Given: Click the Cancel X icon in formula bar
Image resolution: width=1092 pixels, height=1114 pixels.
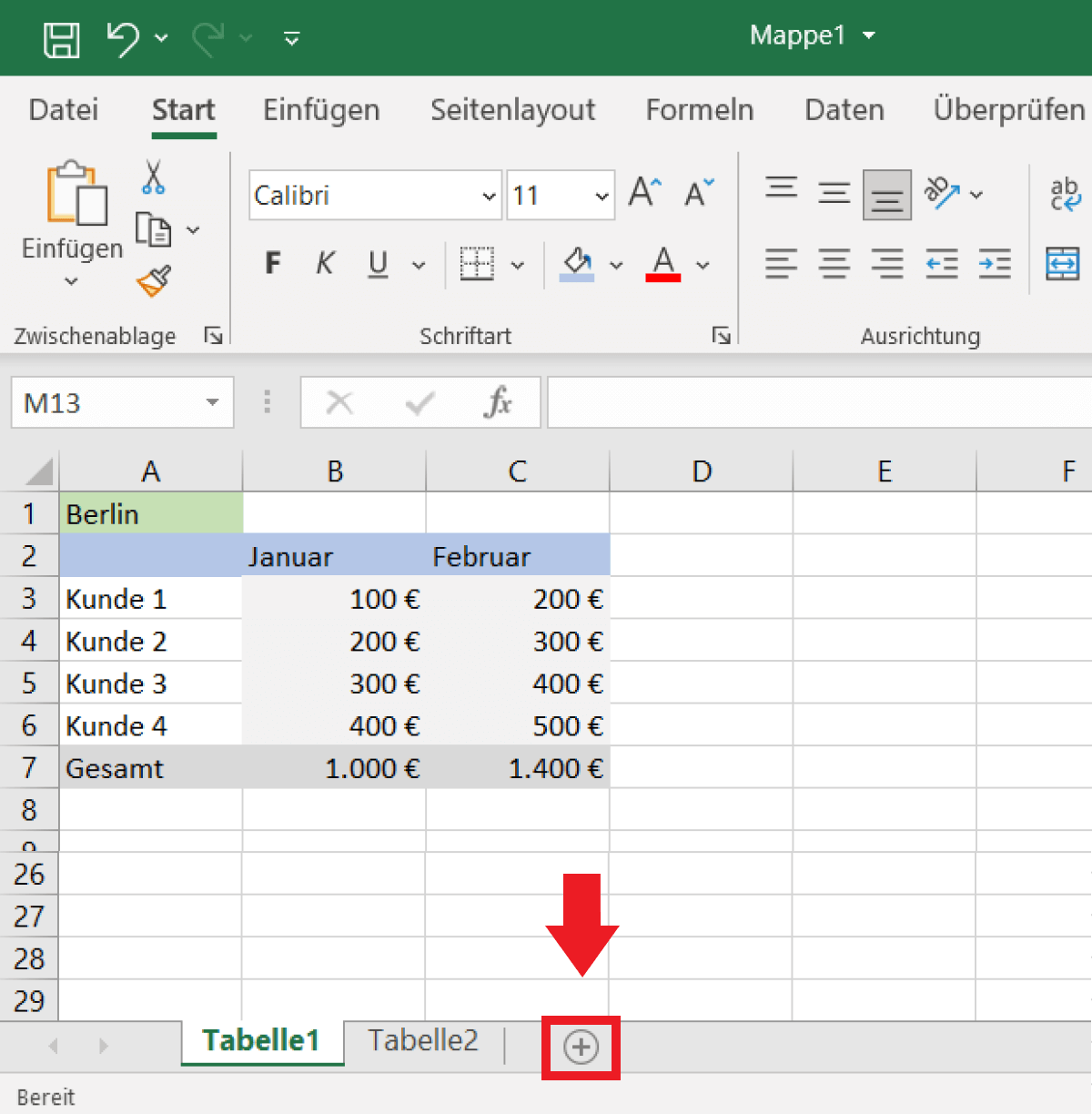Looking at the screenshot, I should (x=339, y=402).
